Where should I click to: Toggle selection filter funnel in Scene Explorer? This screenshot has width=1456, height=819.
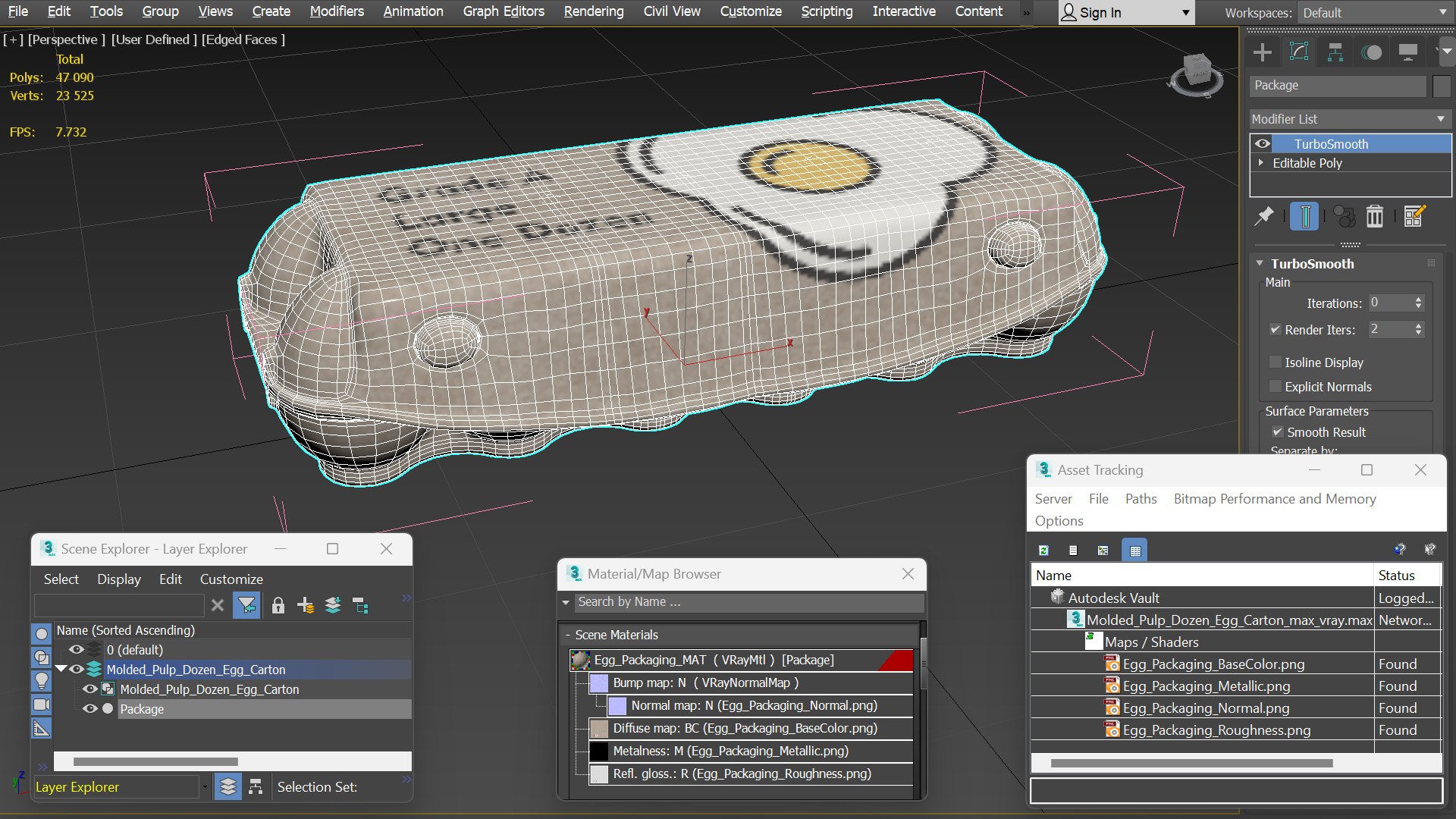tap(246, 605)
